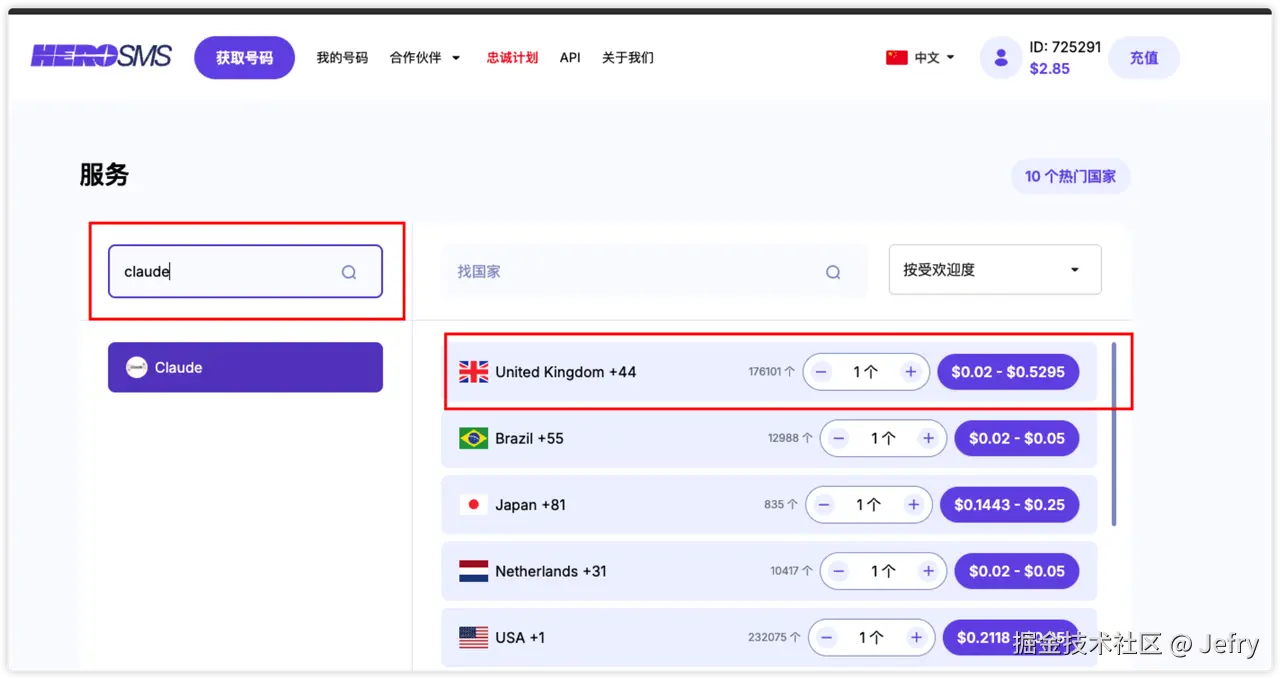Click the Netherlands +31 label
The image size is (1280, 679).
[x=551, y=571]
